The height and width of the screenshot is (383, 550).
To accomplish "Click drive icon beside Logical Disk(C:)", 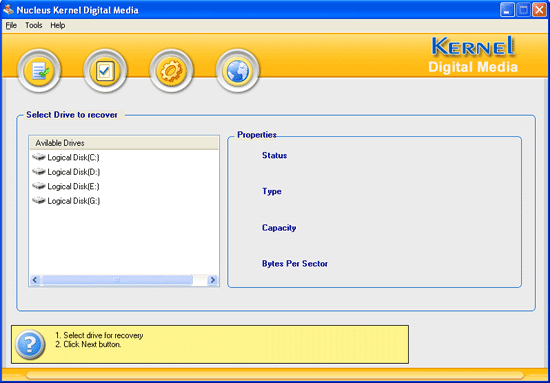I will click(39, 157).
